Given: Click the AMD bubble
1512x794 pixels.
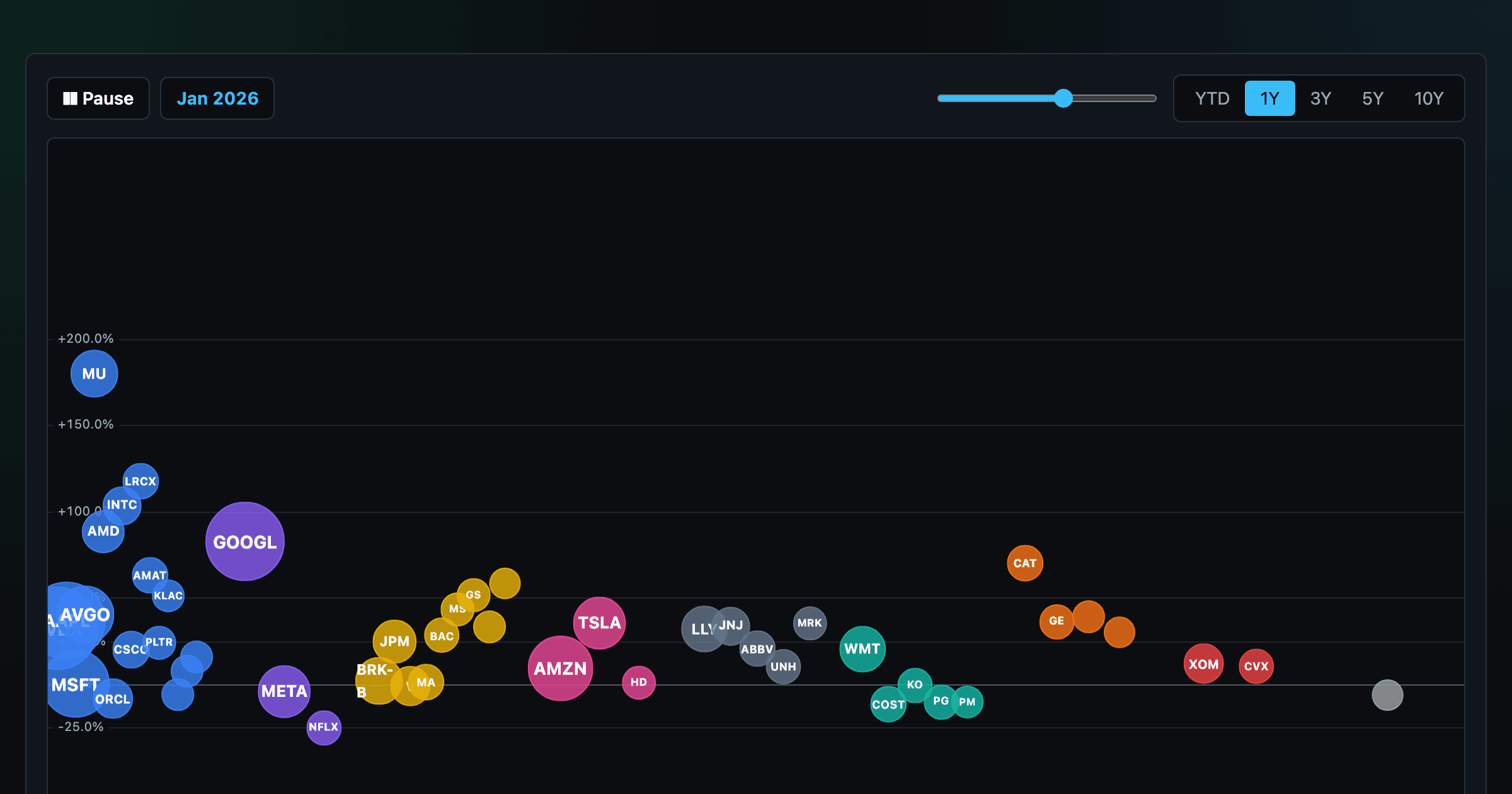Looking at the screenshot, I should 103,531.
